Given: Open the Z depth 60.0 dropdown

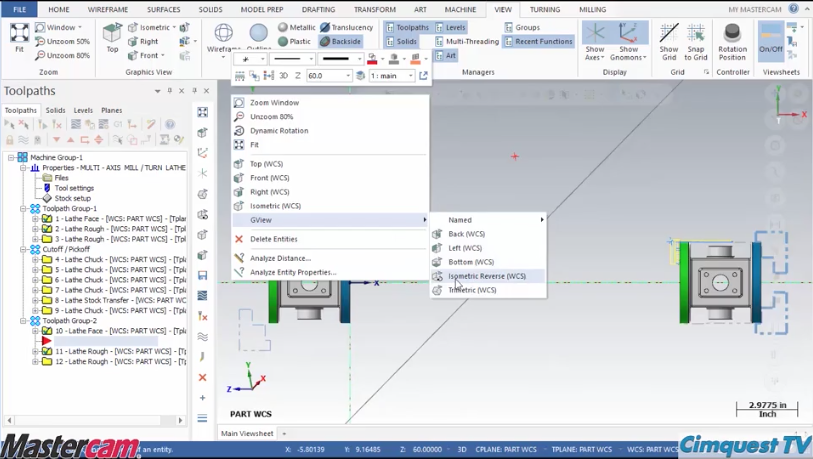Looking at the screenshot, I should coord(348,76).
